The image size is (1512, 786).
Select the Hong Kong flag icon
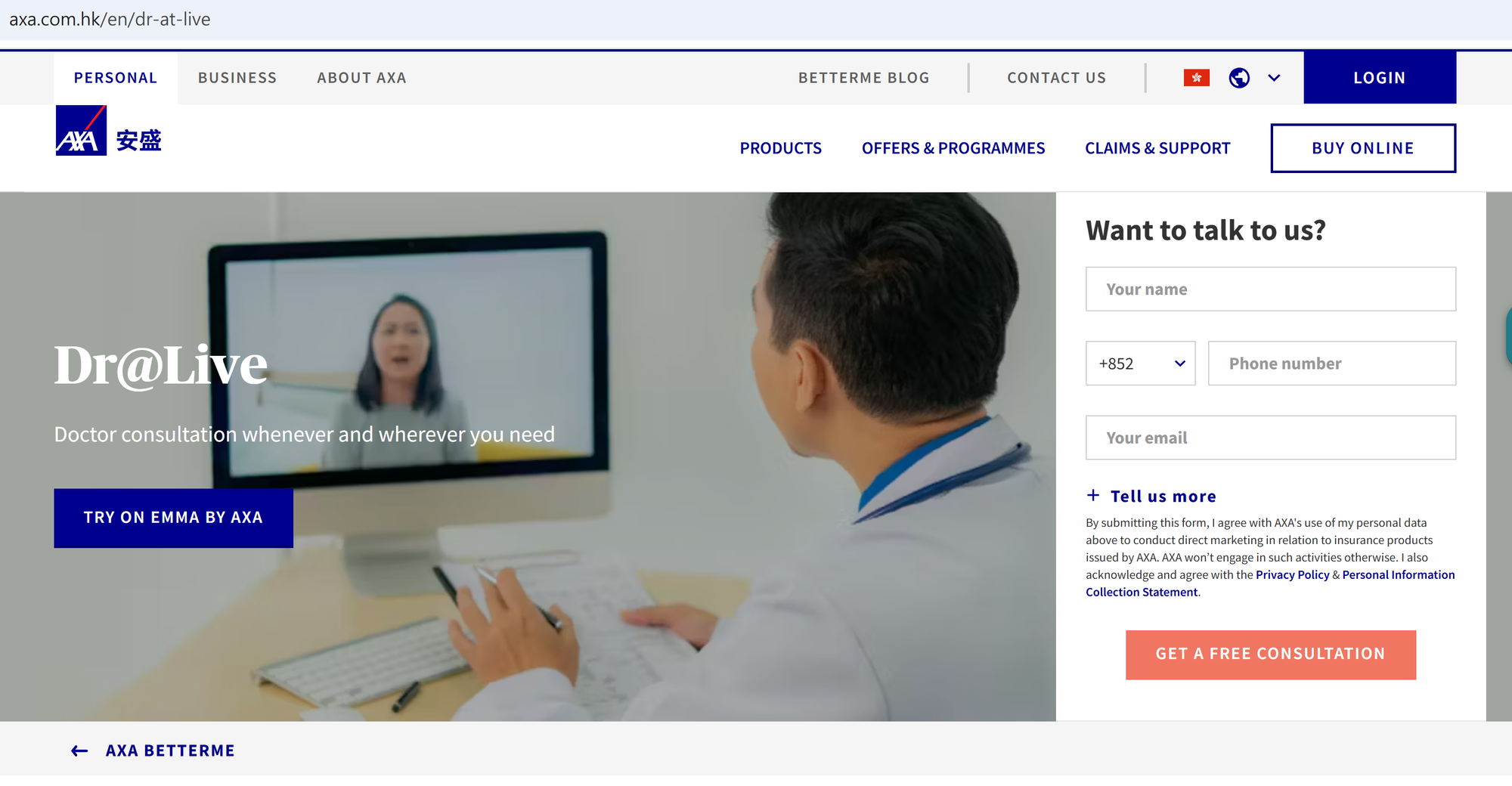[1197, 78]
